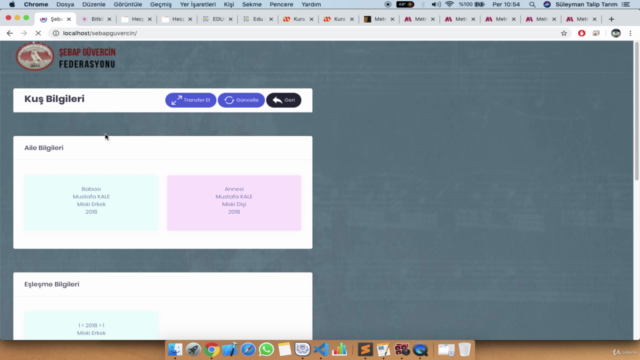Switch to the EDU tab

218,19
